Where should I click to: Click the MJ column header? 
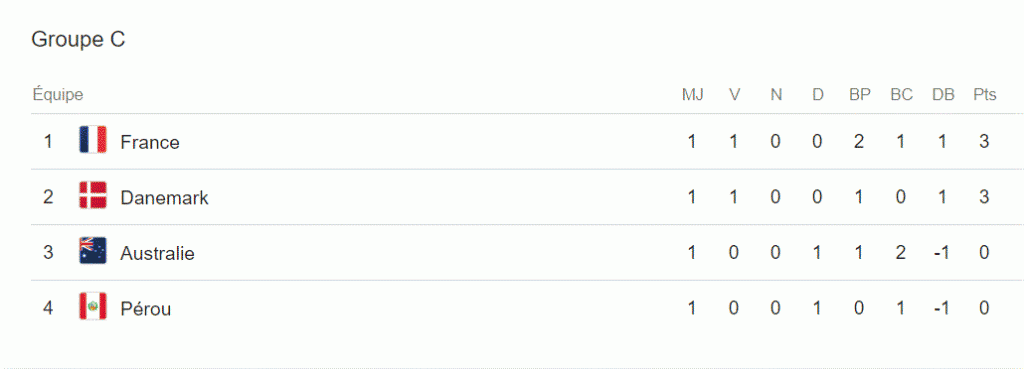pyautogui.click(x=692, y=95)
